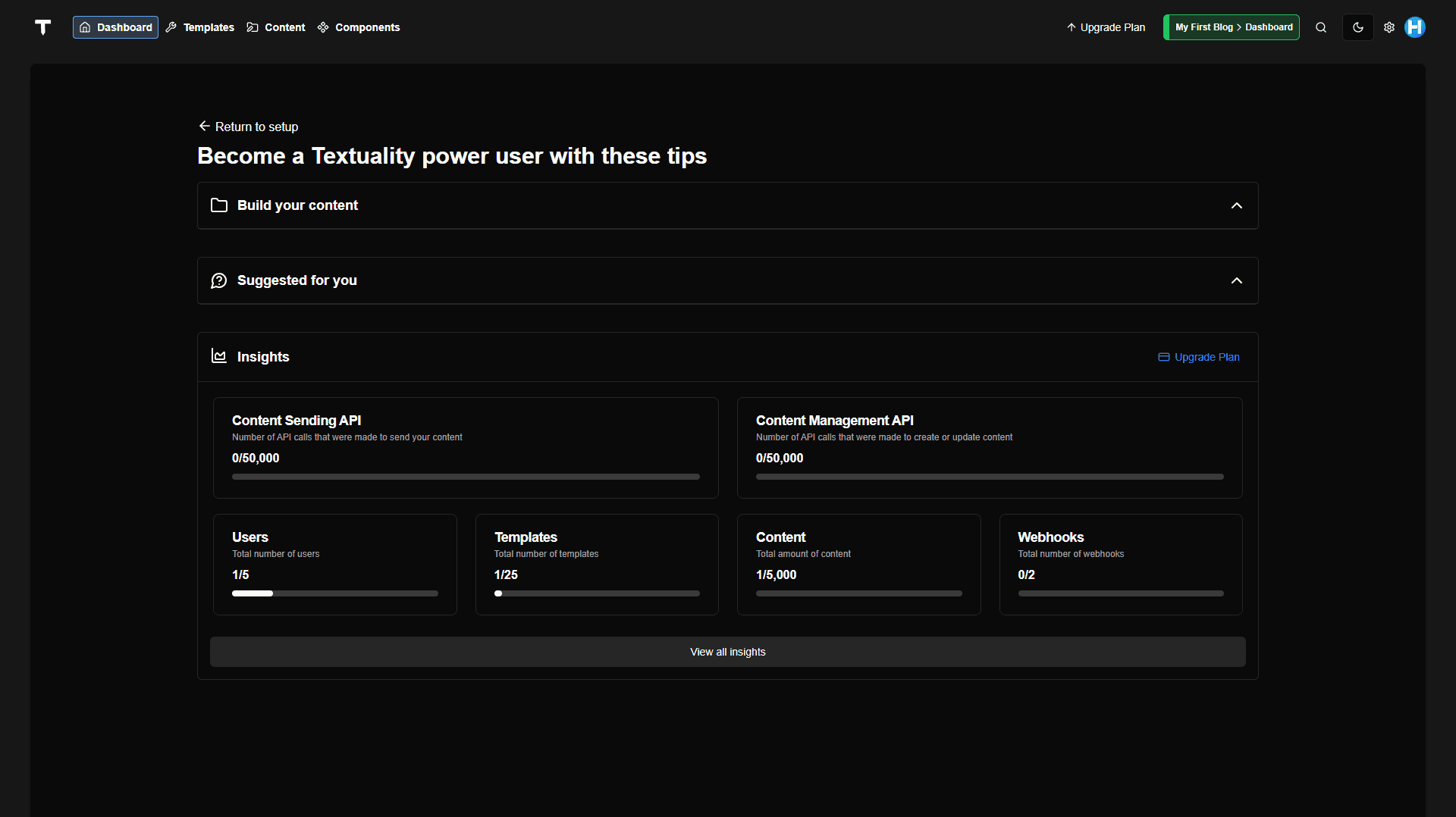The image size is (1456, 817).
Task: Click the Suggested for you speech icon
Action: (x=218, y=280)
